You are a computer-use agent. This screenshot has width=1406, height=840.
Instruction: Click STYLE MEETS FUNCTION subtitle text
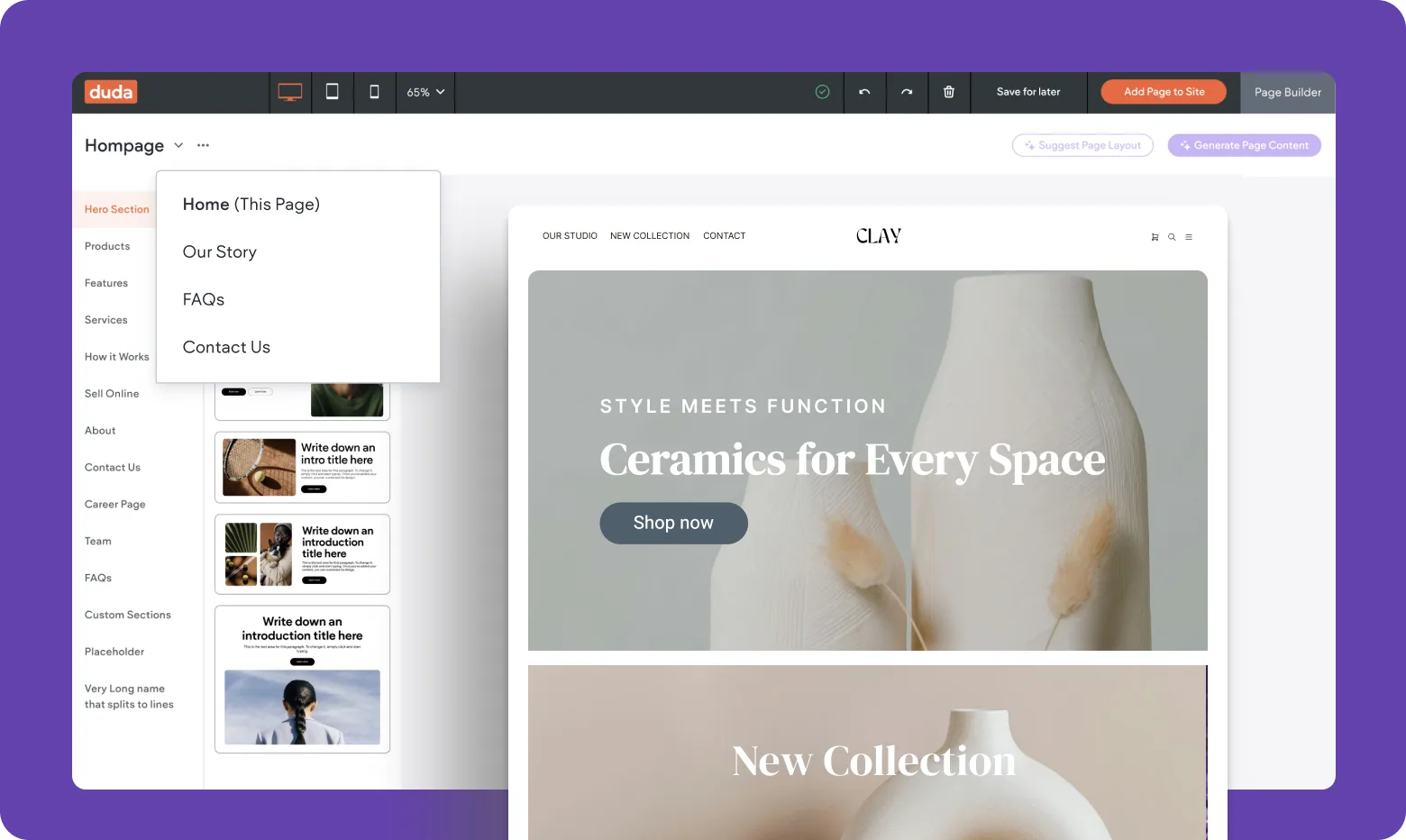tap(744, 406)
